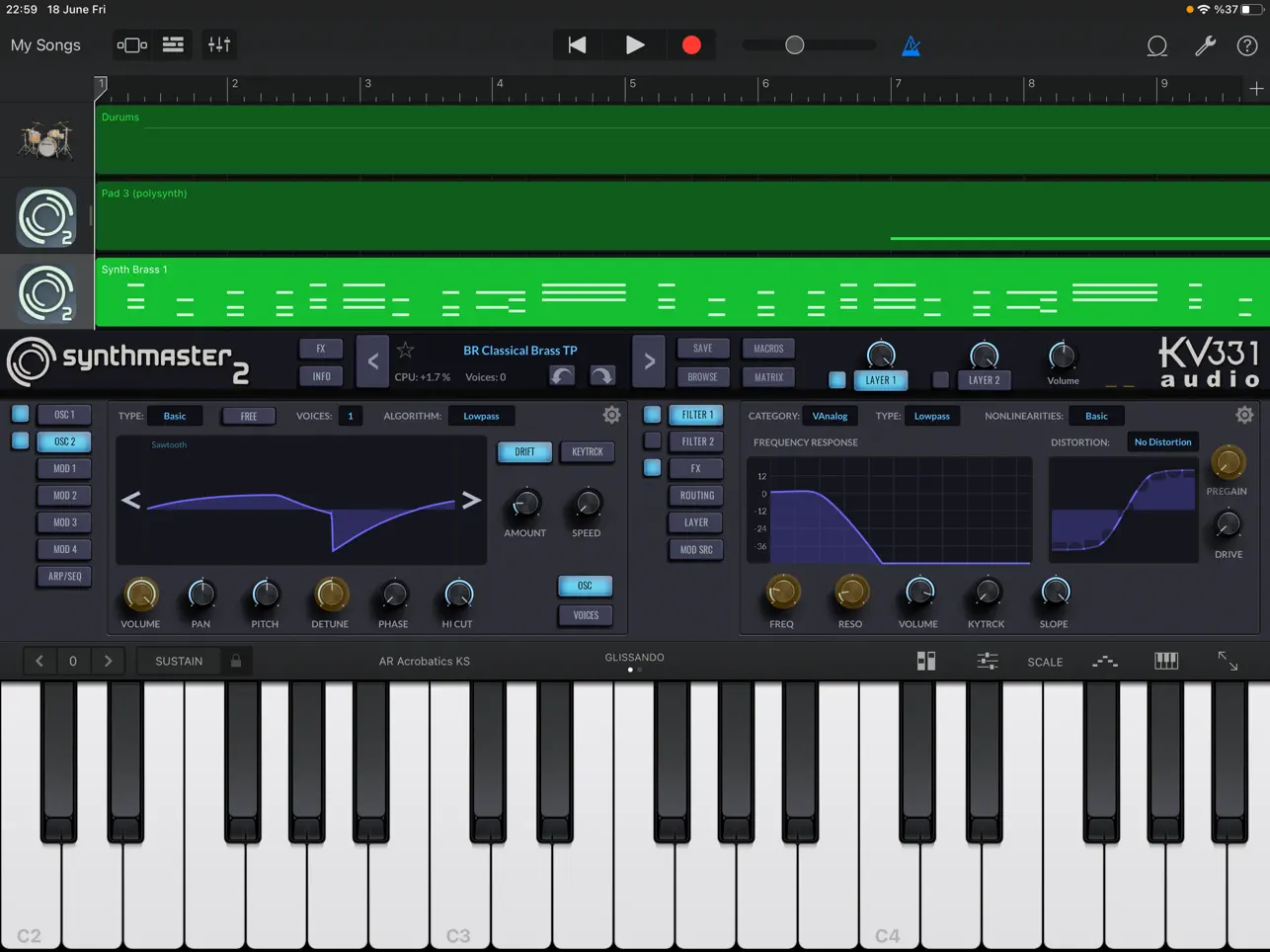This screenshot has width=1270, height=952.
Task: Open the MATRIX panel
Action: [768, 376]
